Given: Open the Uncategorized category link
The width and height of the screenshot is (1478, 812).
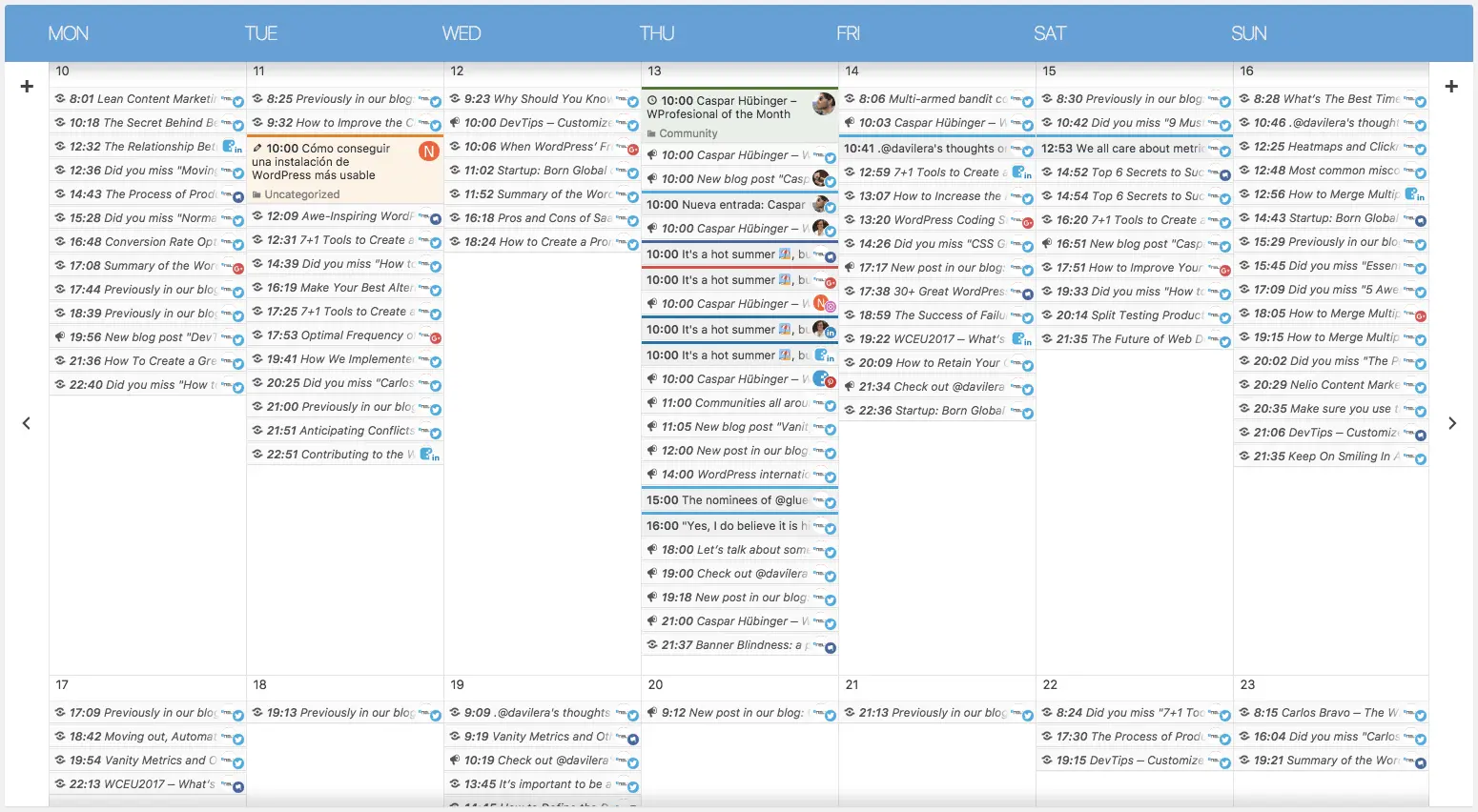Looking at the screenshot, I should 301,194.
